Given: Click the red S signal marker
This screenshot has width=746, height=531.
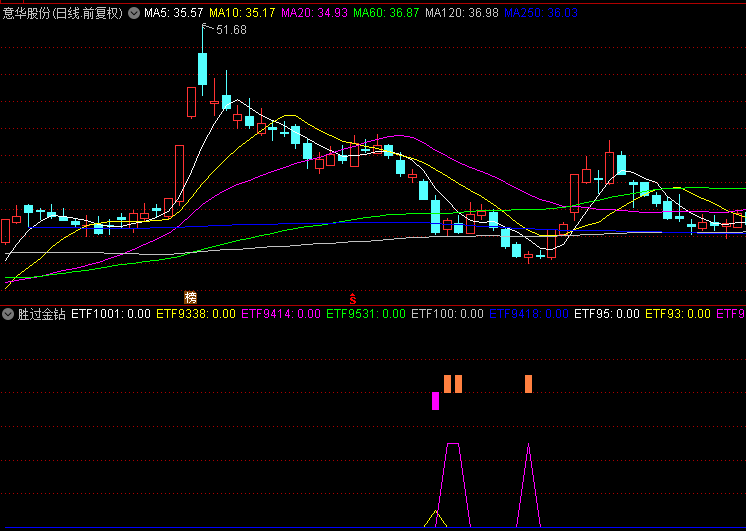Looking at the screenshot, I should point(352,297).
